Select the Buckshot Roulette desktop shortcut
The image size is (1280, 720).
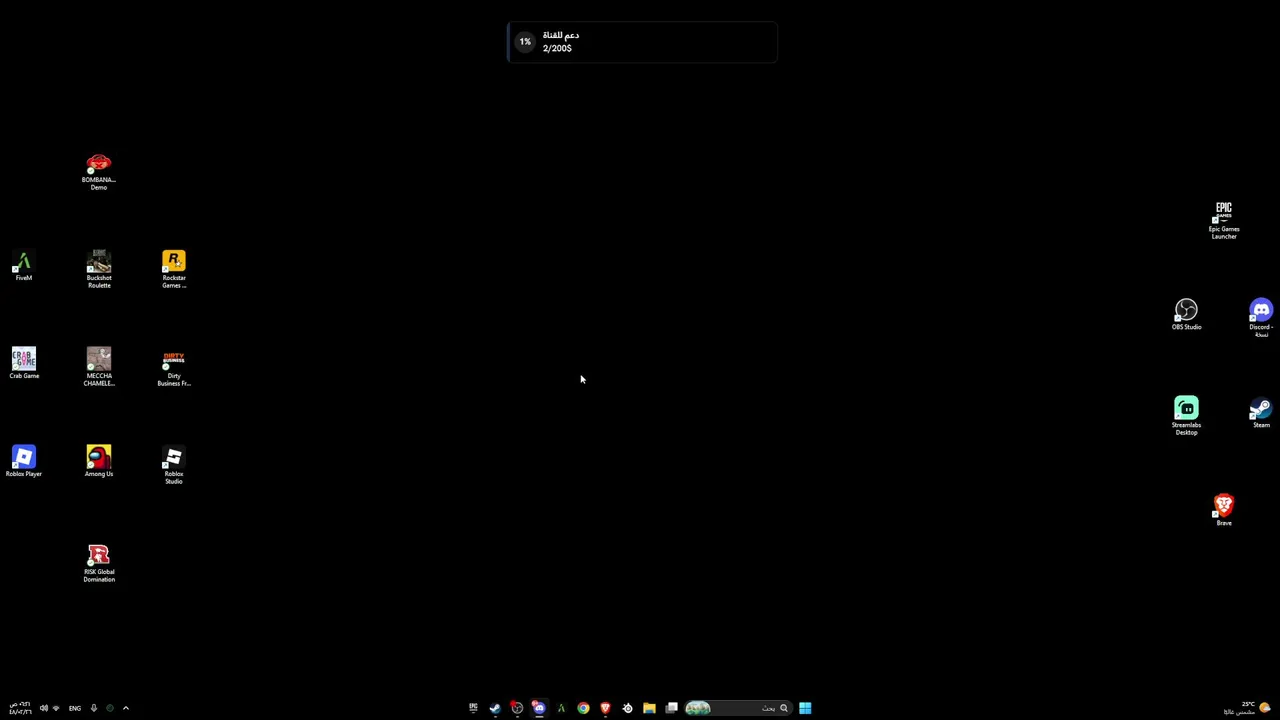(99, 270)
